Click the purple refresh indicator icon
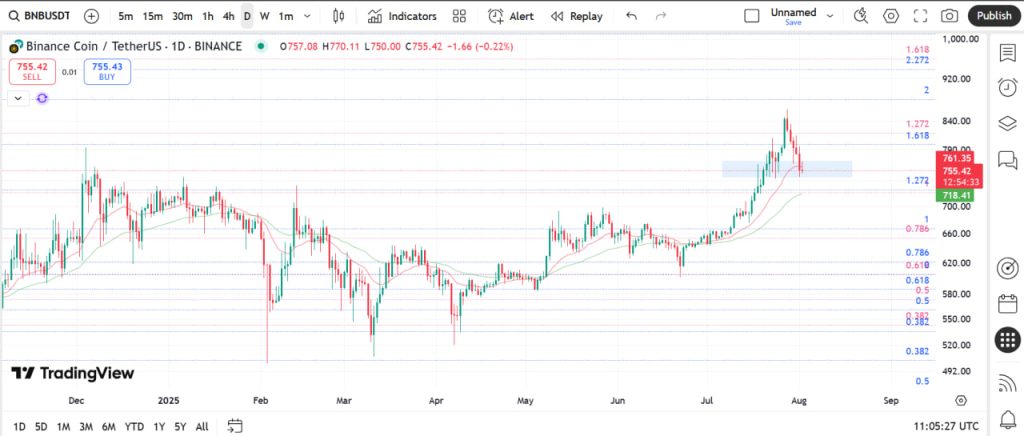This screenshot has height=436, width=1024. [x=42, y=99]
